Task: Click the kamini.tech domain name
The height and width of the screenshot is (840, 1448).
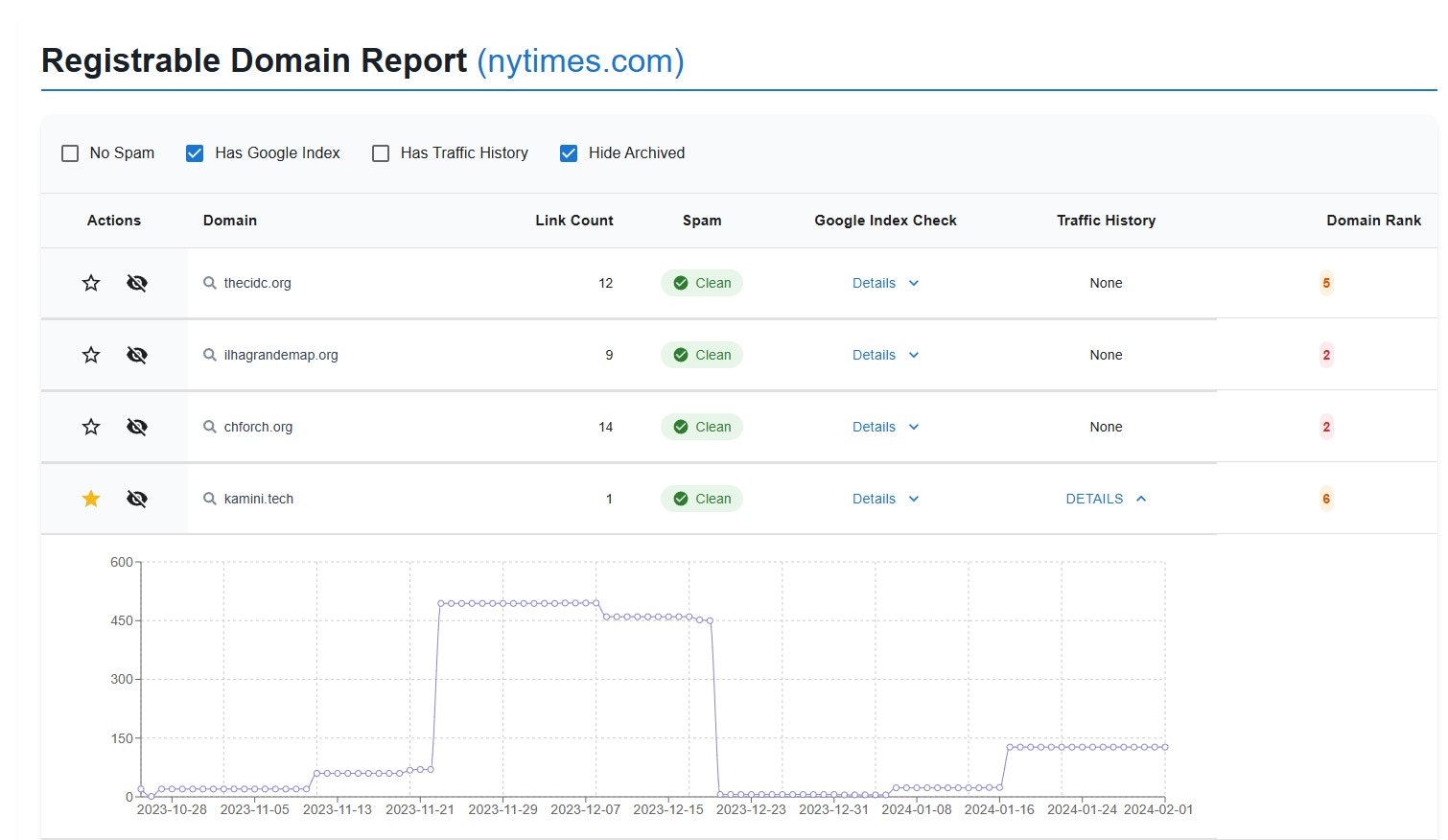Action: 259,499
